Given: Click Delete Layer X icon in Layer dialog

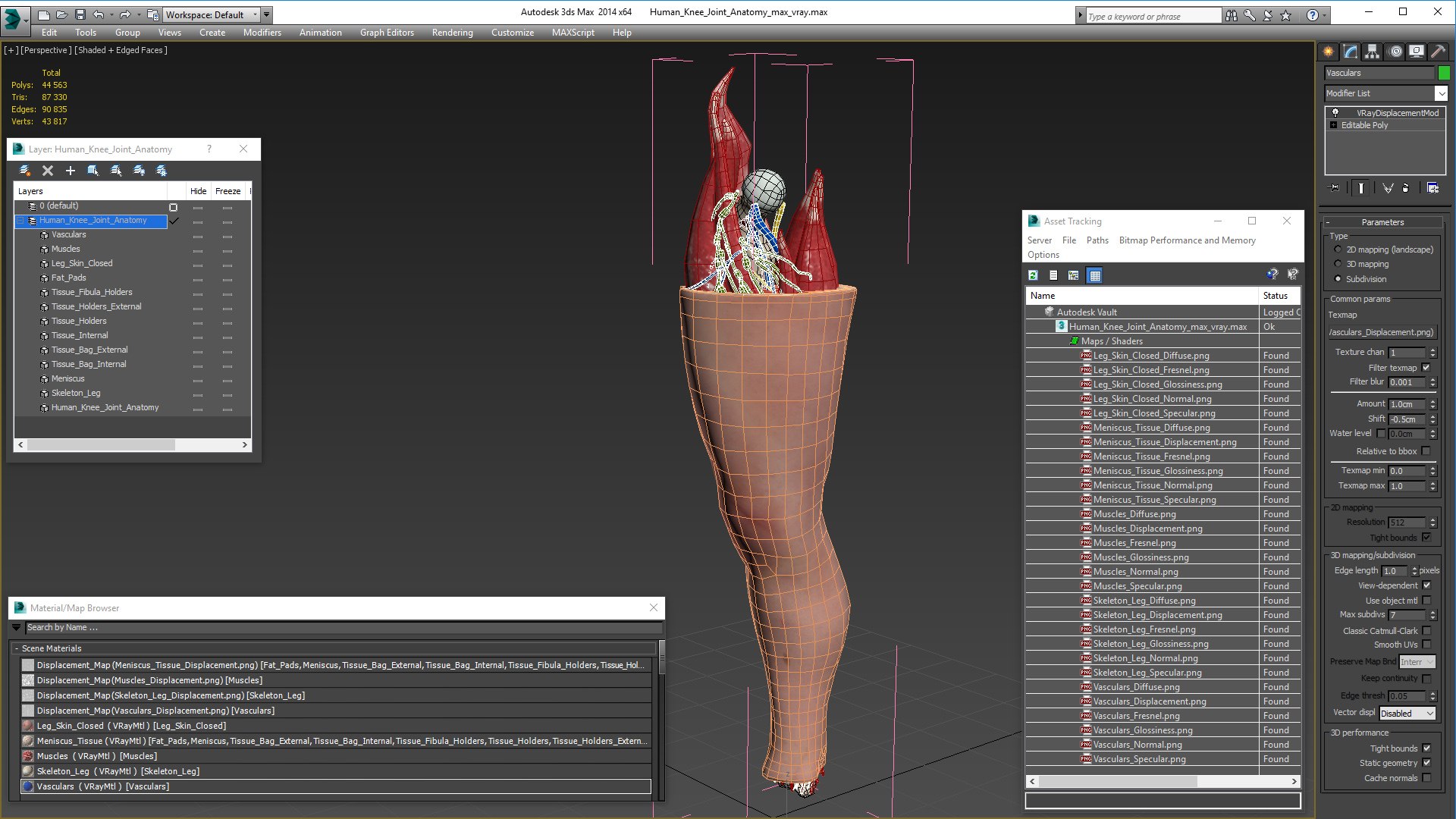Looking at the screenshot, I should [48, 171].
